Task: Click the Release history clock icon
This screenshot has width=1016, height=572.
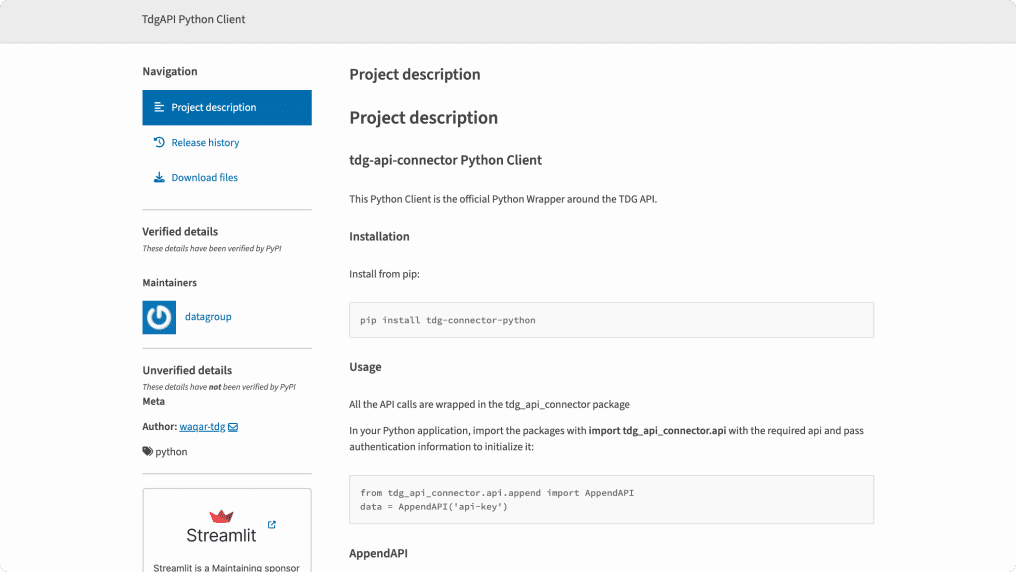Action: coord(159,142)
